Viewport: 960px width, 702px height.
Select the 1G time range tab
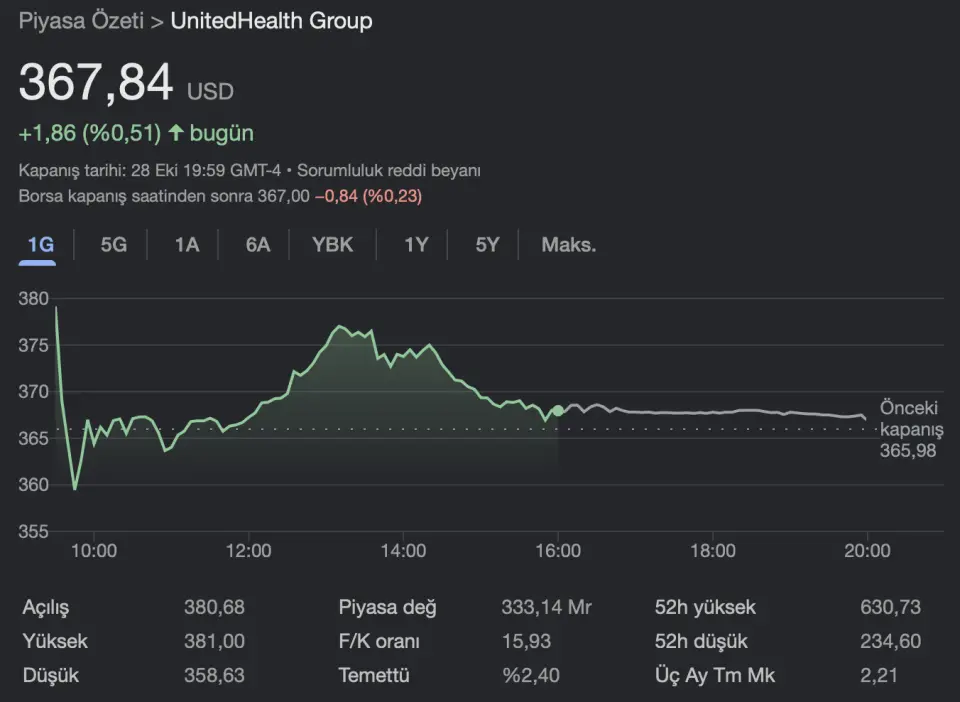point(40,245)
